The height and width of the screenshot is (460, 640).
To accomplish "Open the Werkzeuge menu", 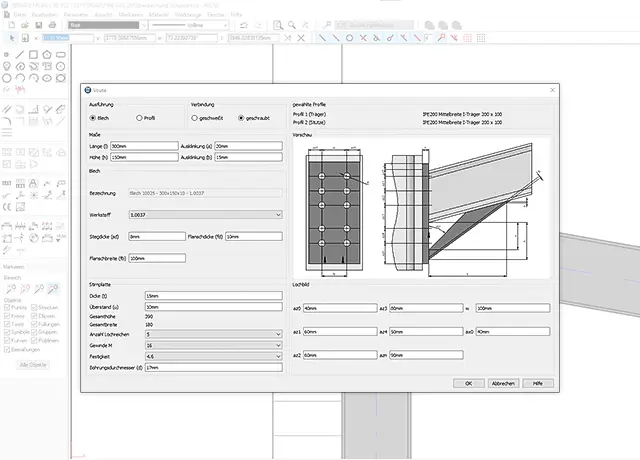I will (186, 16).
